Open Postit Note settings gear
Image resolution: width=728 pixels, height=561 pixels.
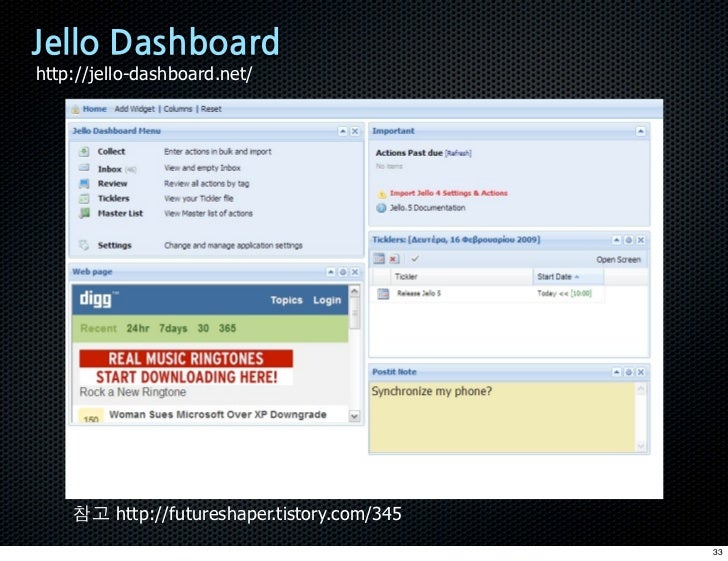coord(629,372)
